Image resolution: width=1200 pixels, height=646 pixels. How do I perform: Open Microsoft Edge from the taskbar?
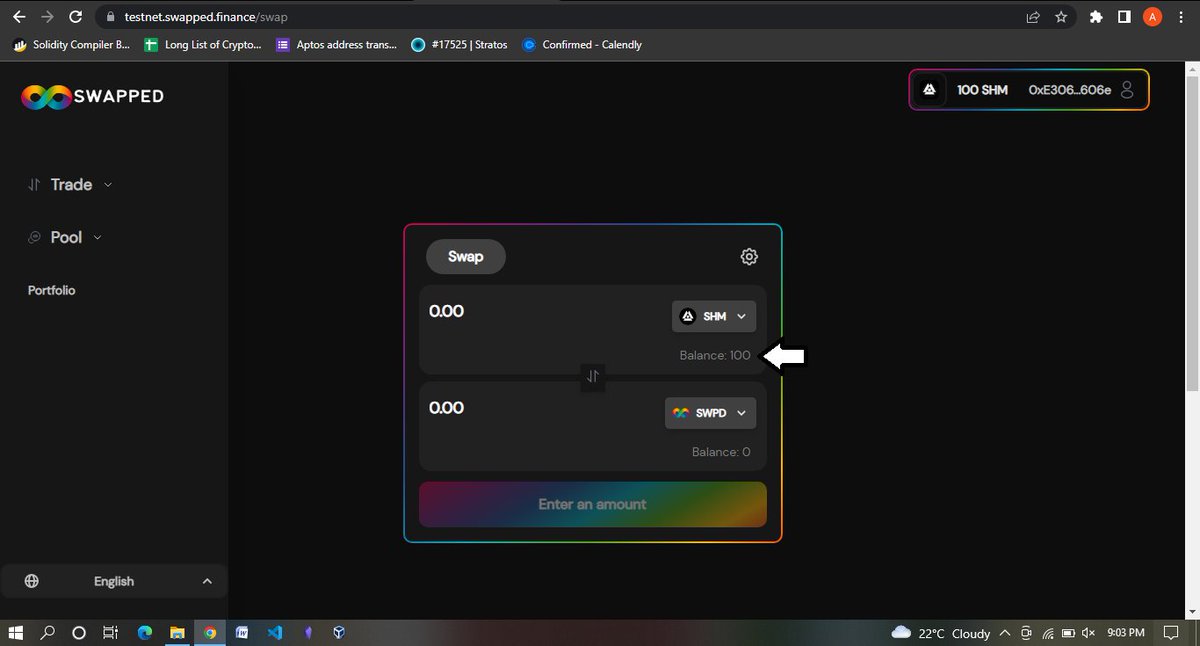(x=145, y=633)
